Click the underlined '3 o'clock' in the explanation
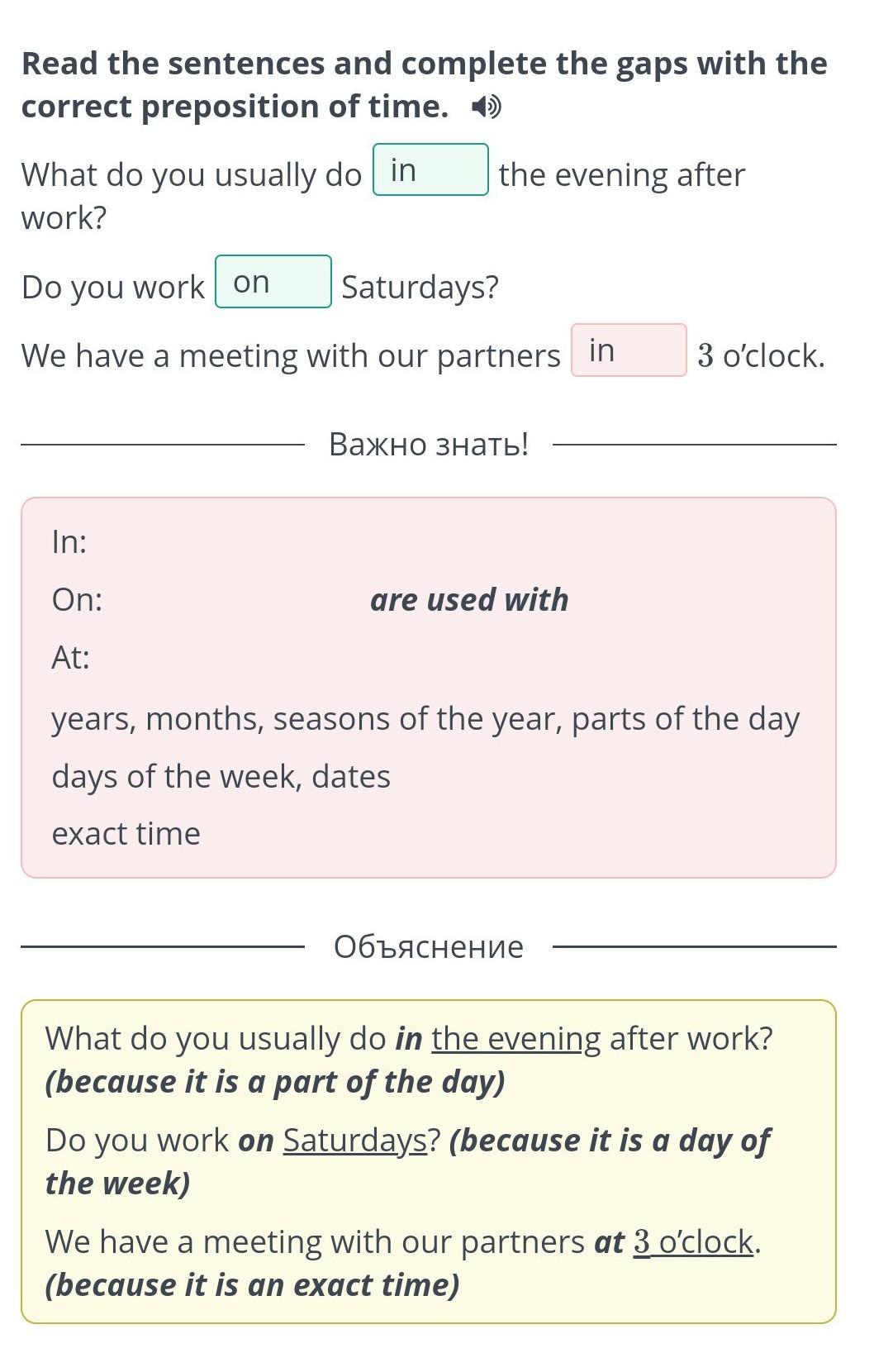 [x=694, y=1241]
